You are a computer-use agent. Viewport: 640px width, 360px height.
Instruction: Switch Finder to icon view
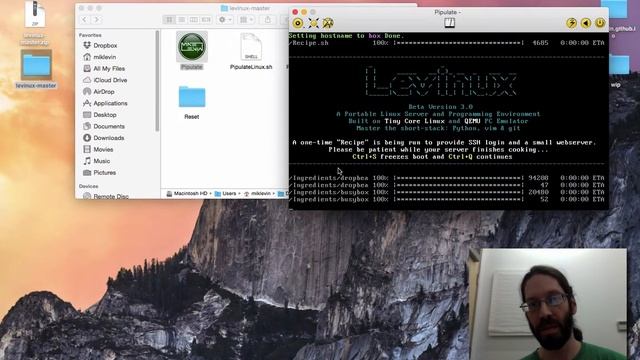coord(169,19)
